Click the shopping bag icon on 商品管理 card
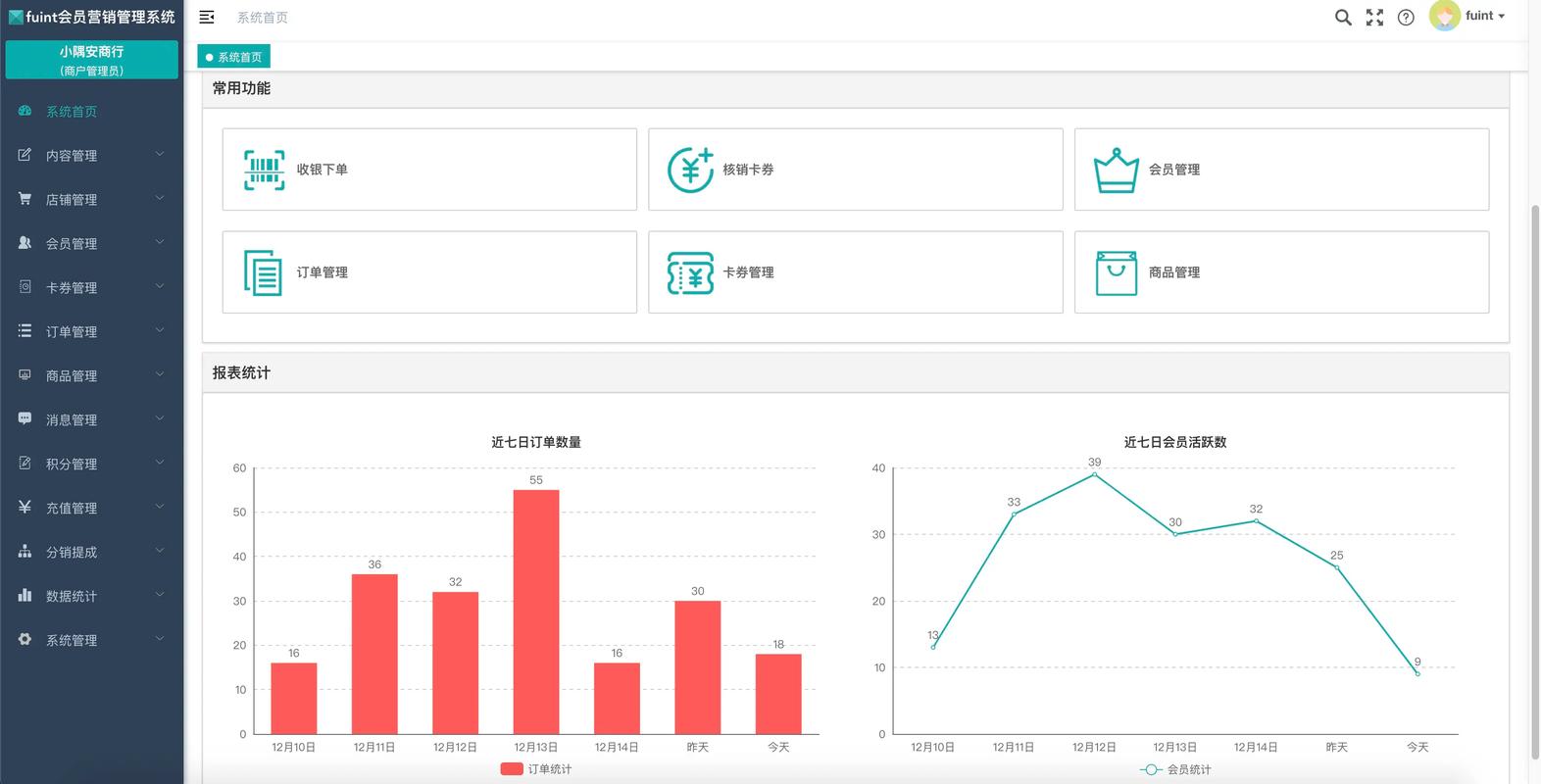 click(x=1117, y=273)
